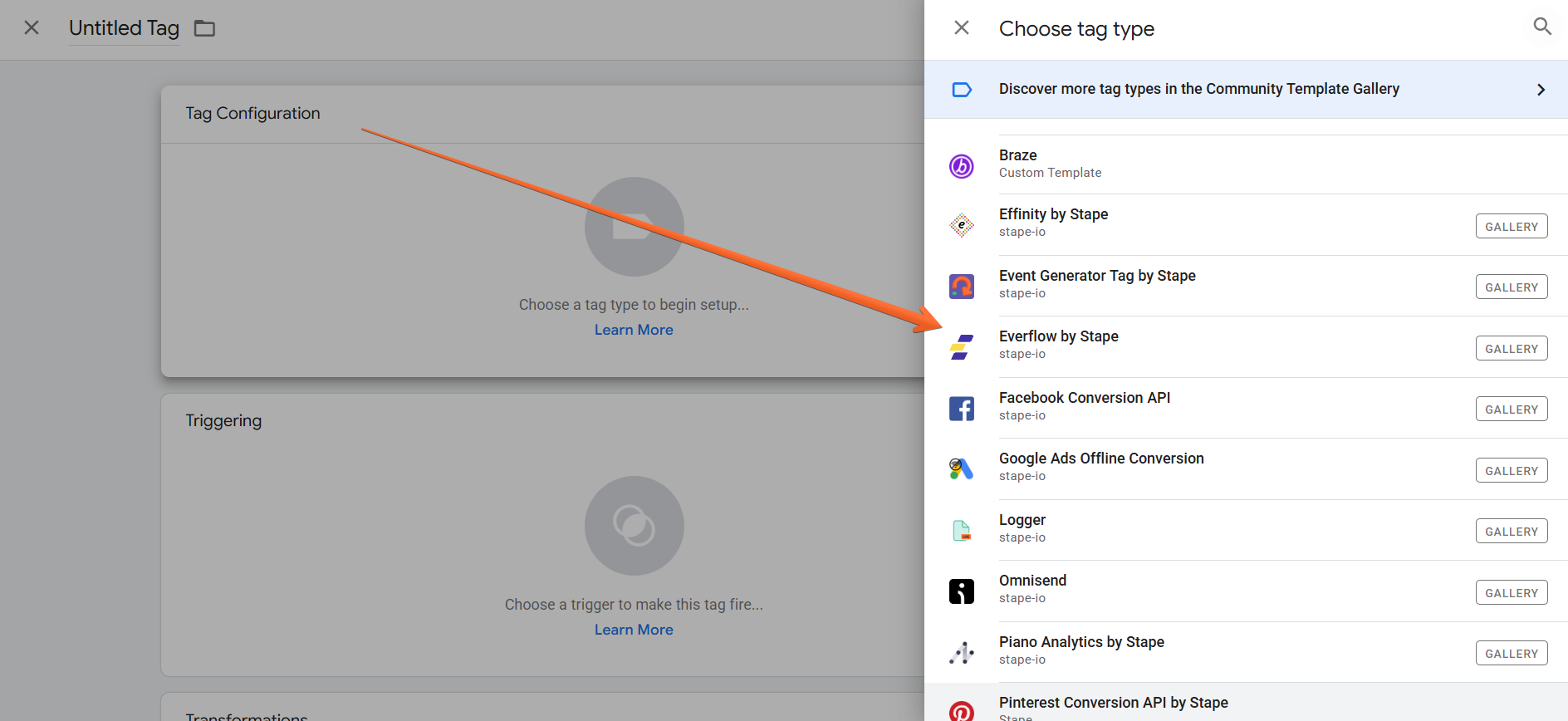Viewport: 1568px width, 721px height.
Task: Select Omnisend tag type
Action: pyautogui.click(x=1246, y=591)
